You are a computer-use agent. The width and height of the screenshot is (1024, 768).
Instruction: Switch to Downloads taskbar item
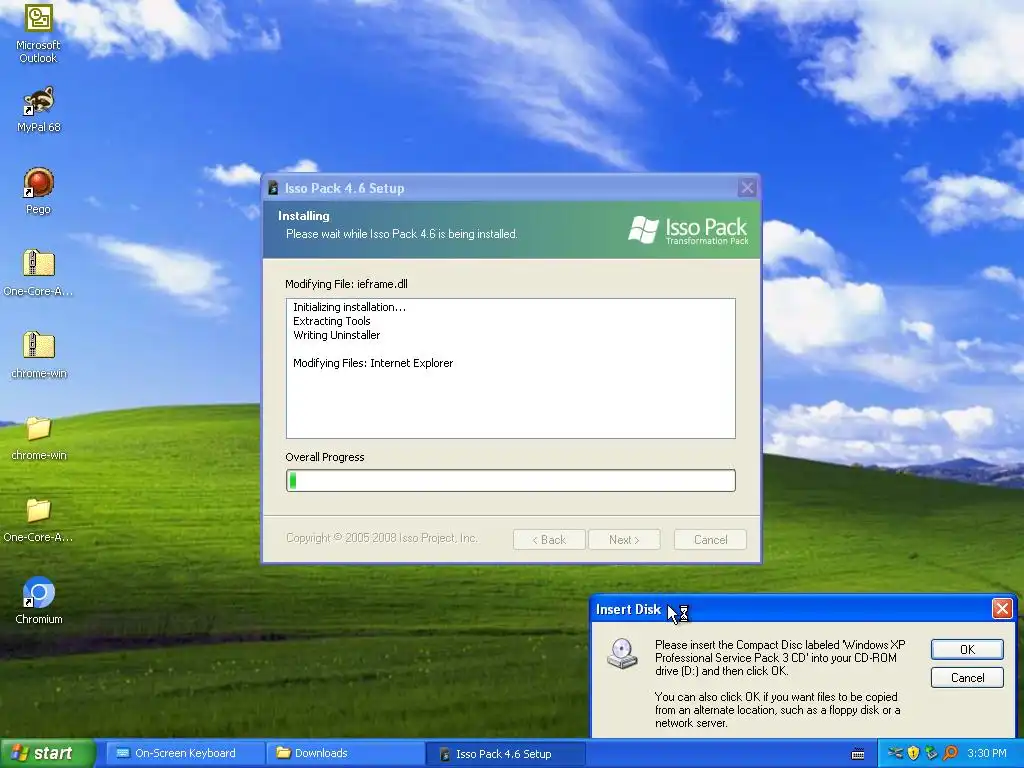(x=343, y=753)
